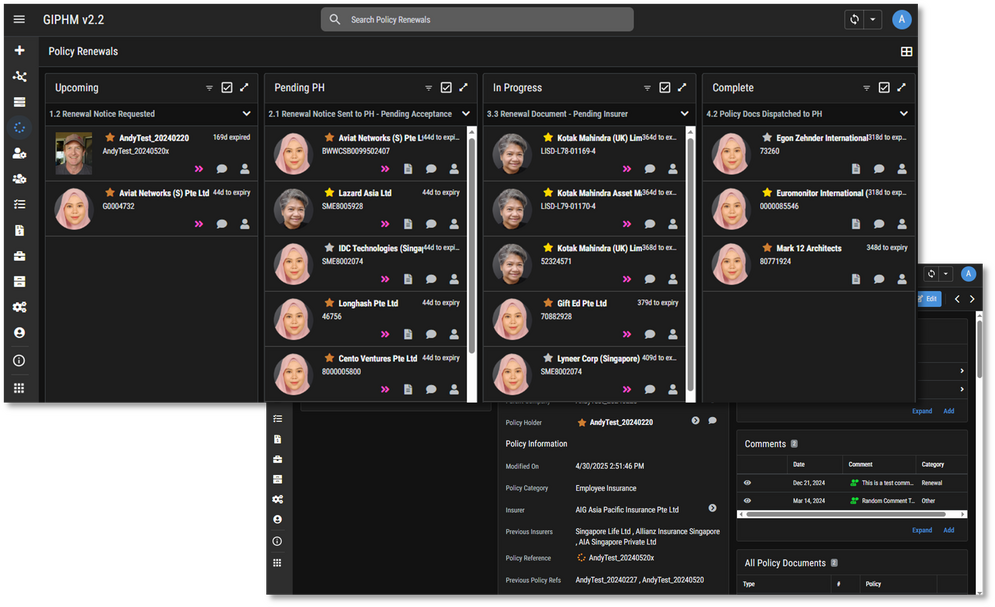Click the filter icon in the Upcoming column
The height and width of the screenshot is (607, 995).
click(209, 88)
